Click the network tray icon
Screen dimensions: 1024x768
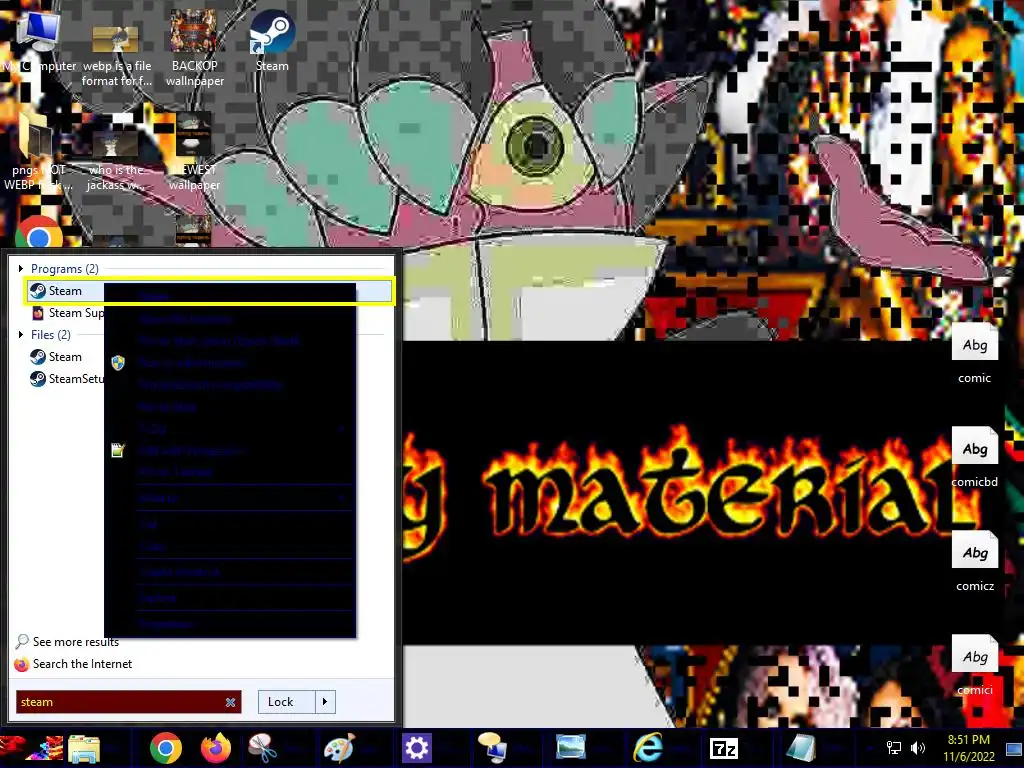893,748
